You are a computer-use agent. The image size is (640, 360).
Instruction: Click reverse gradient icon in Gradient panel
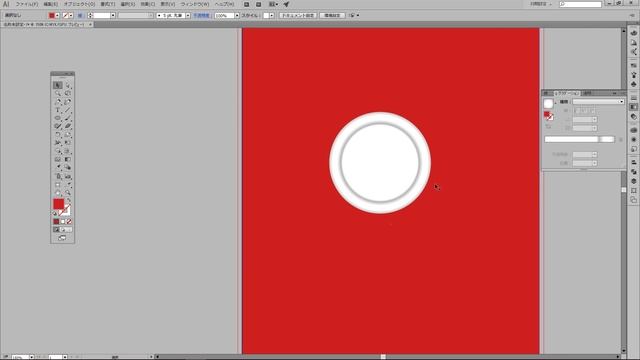coord(549,127)
